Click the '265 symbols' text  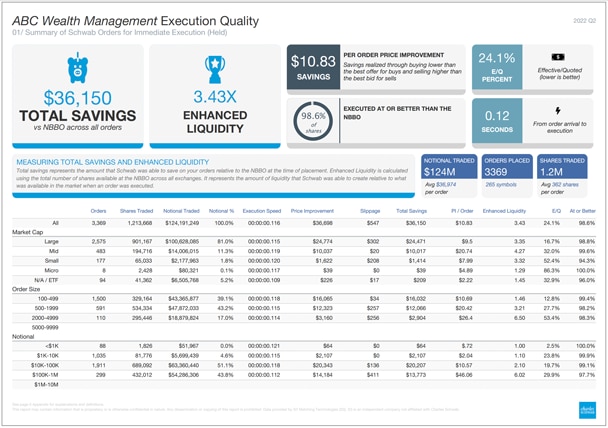coord(501,185)
